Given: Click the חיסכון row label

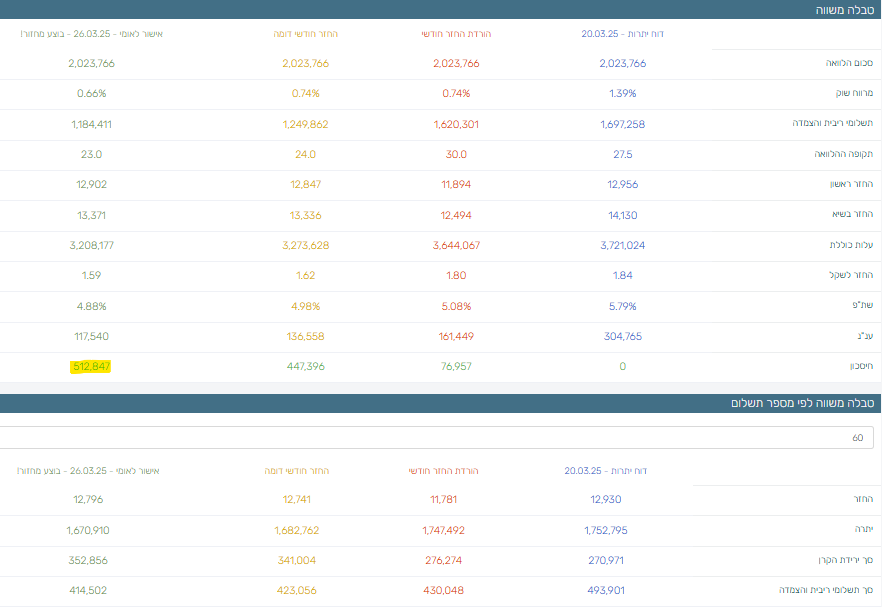Looking at the screenshot, I should (859, 367).
